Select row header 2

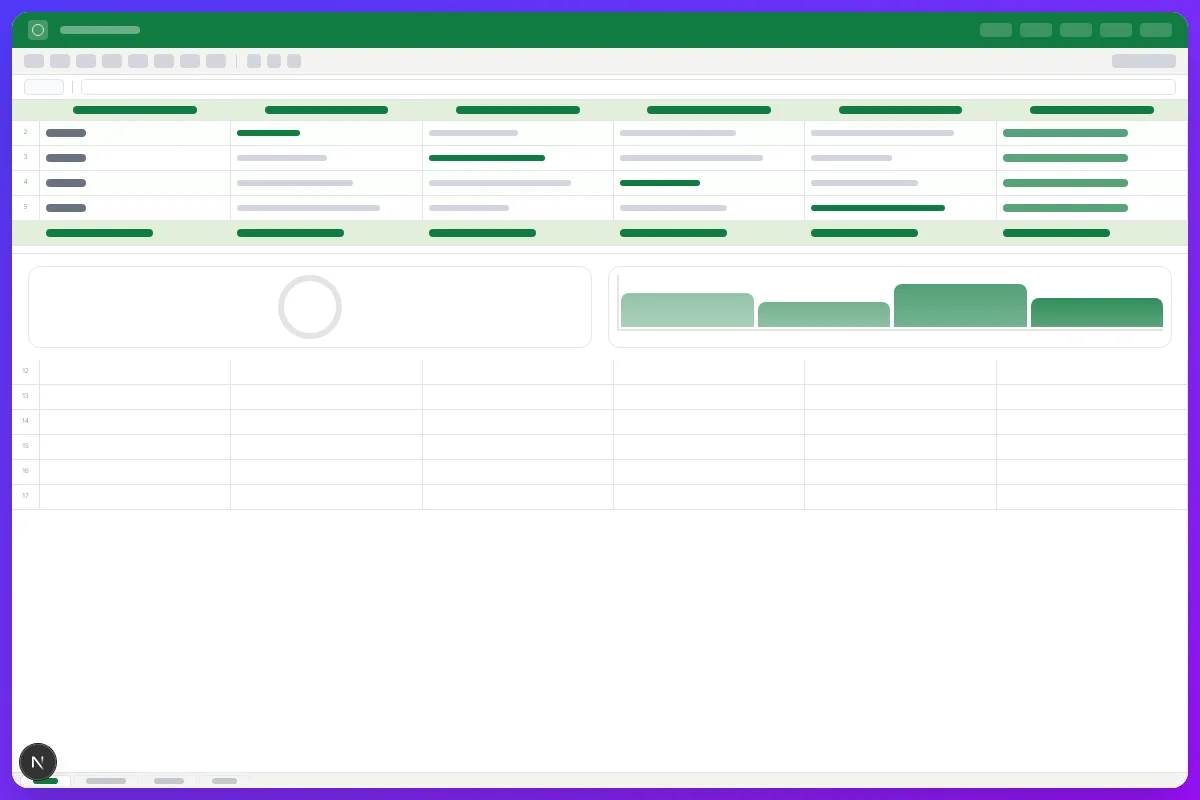[26, 133]
